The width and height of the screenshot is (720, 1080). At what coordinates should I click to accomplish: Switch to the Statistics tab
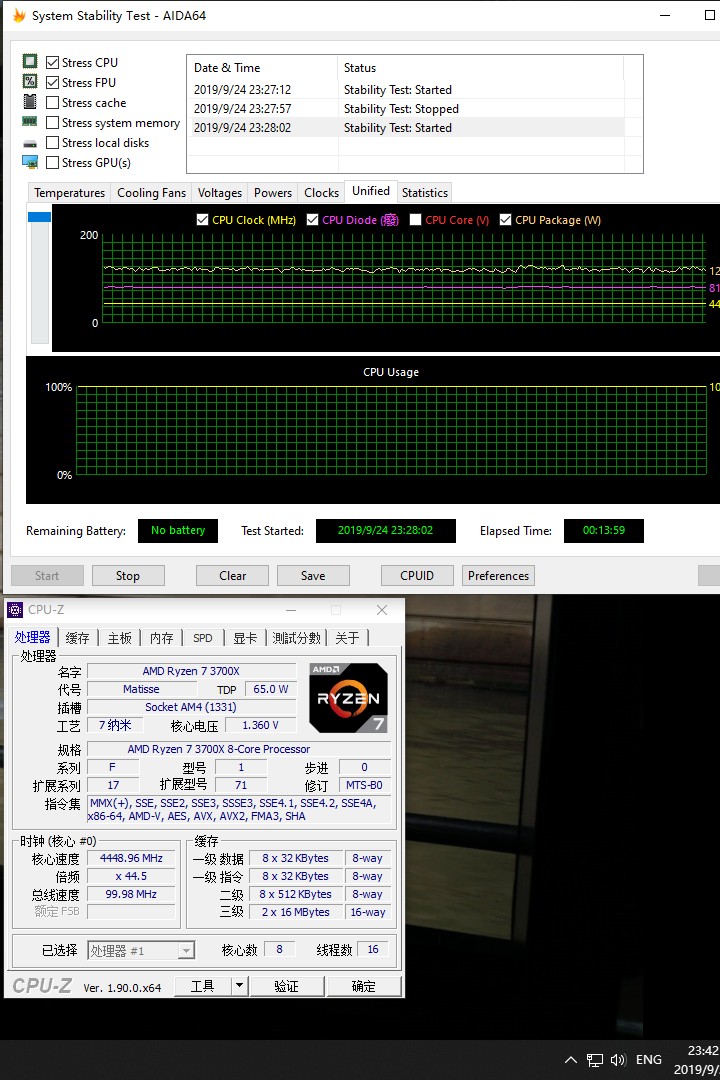point(425,193)
